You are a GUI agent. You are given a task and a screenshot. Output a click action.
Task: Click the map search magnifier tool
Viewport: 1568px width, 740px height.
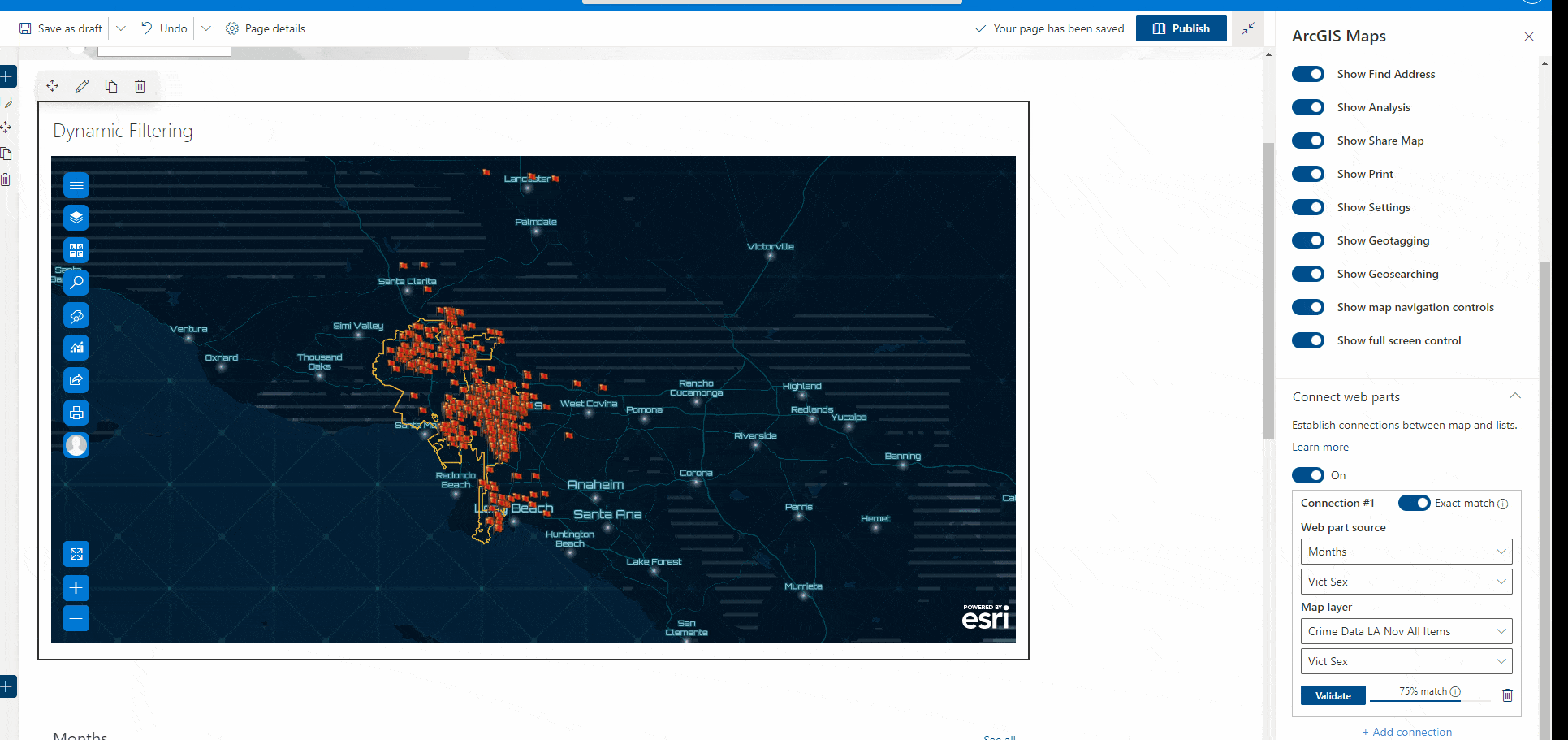pyautogui.click(x=76, y=283)
